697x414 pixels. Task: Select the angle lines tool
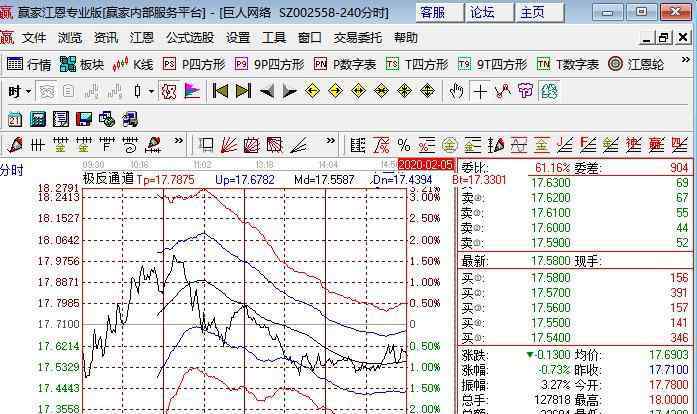click(298, 145)
